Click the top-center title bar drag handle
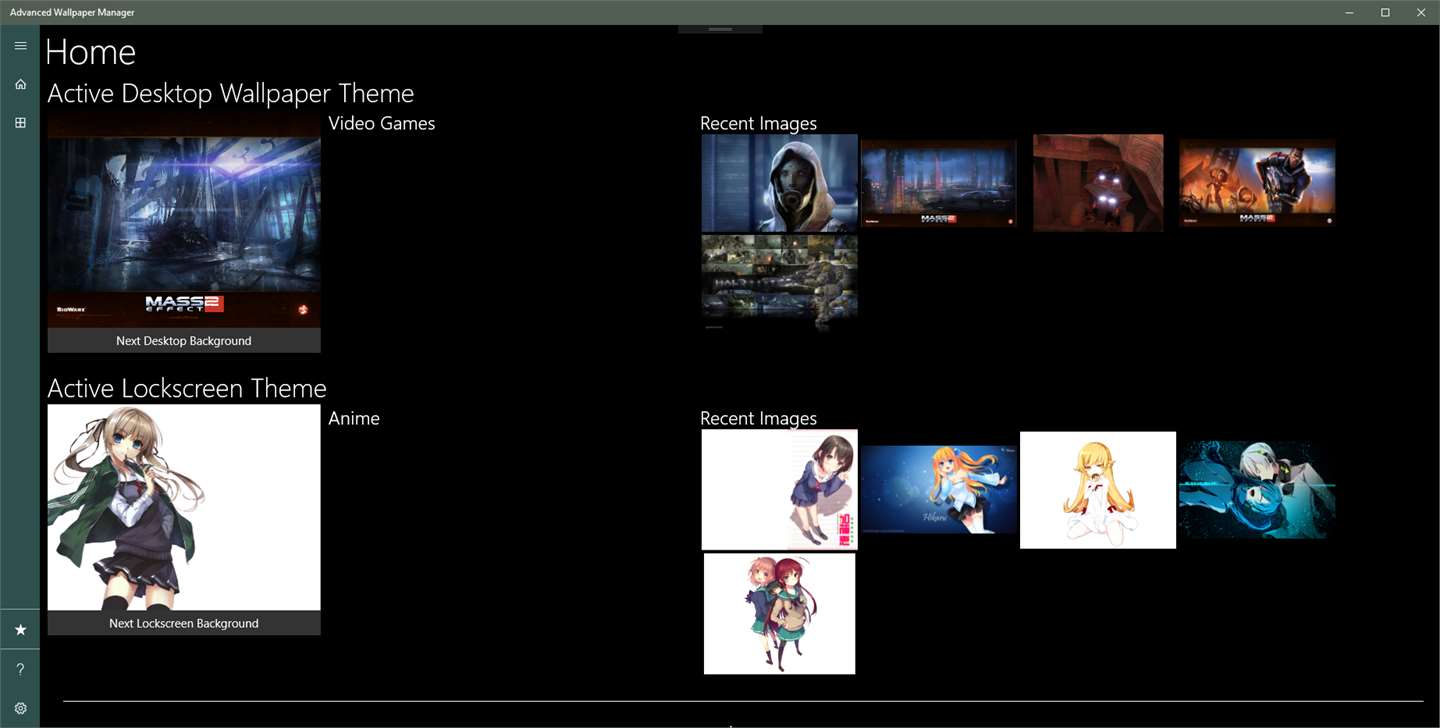 pos(720,29)
